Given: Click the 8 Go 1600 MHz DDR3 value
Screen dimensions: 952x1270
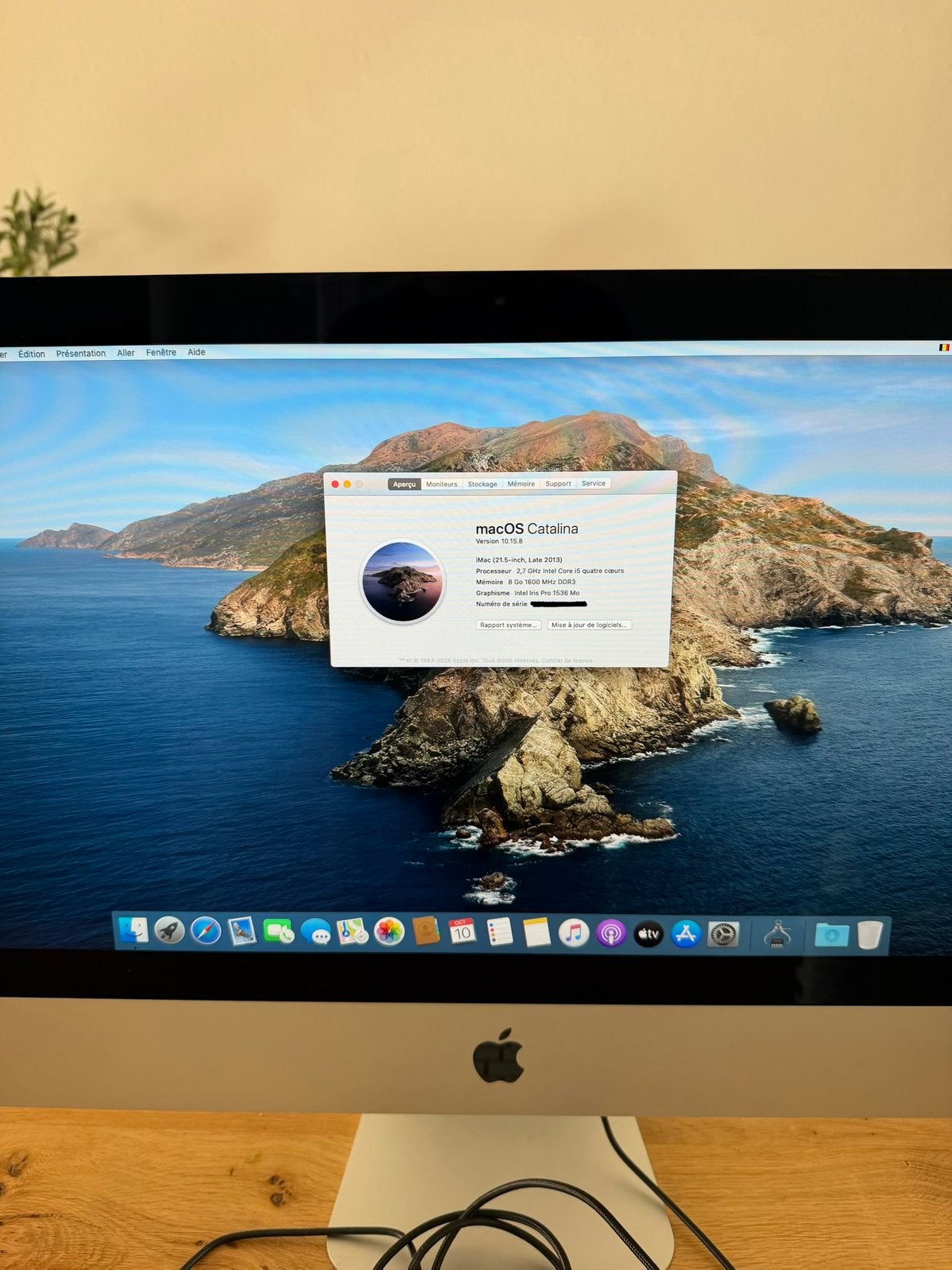Looking at the screenshot, I should point(542,582).
